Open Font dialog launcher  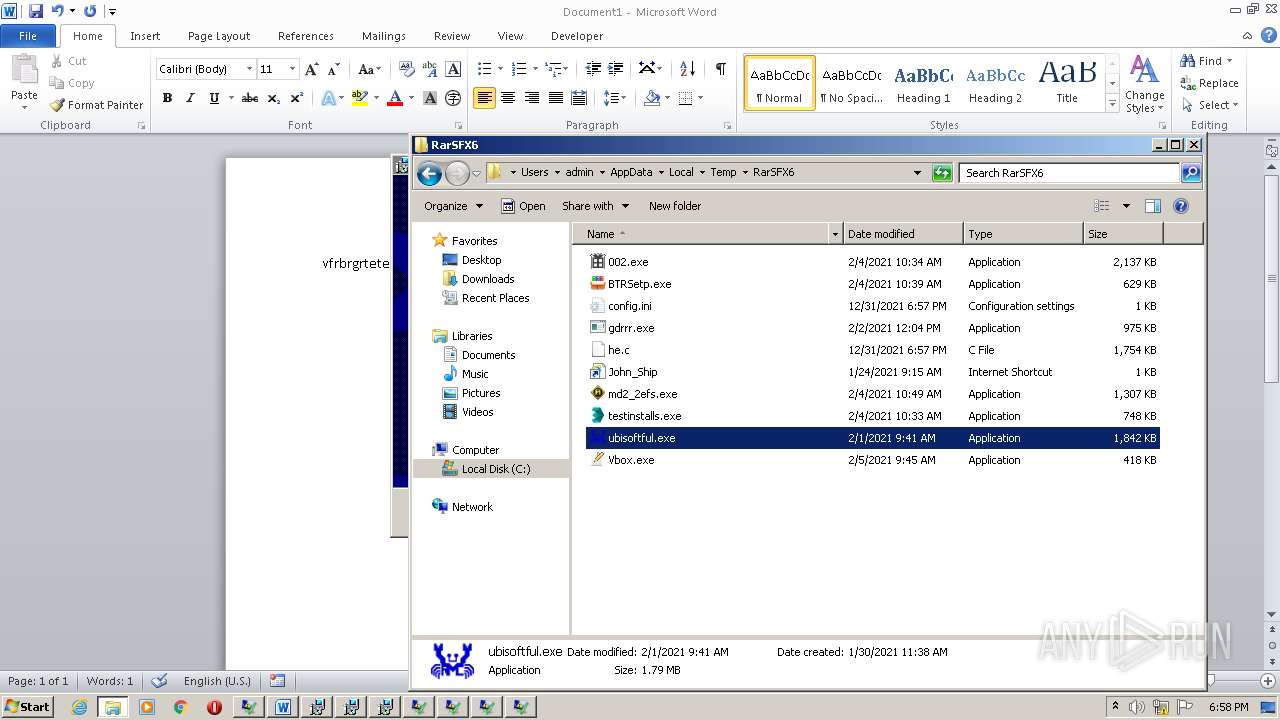[458, 126]
